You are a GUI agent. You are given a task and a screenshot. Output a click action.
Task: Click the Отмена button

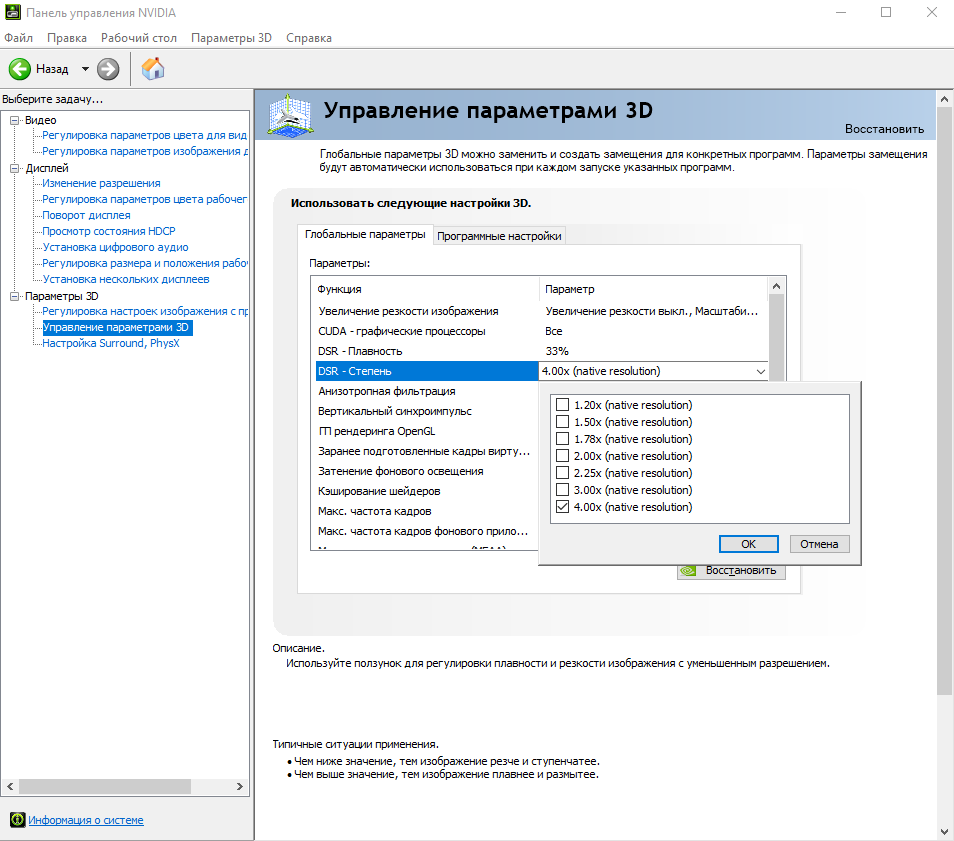pos(819,544)
